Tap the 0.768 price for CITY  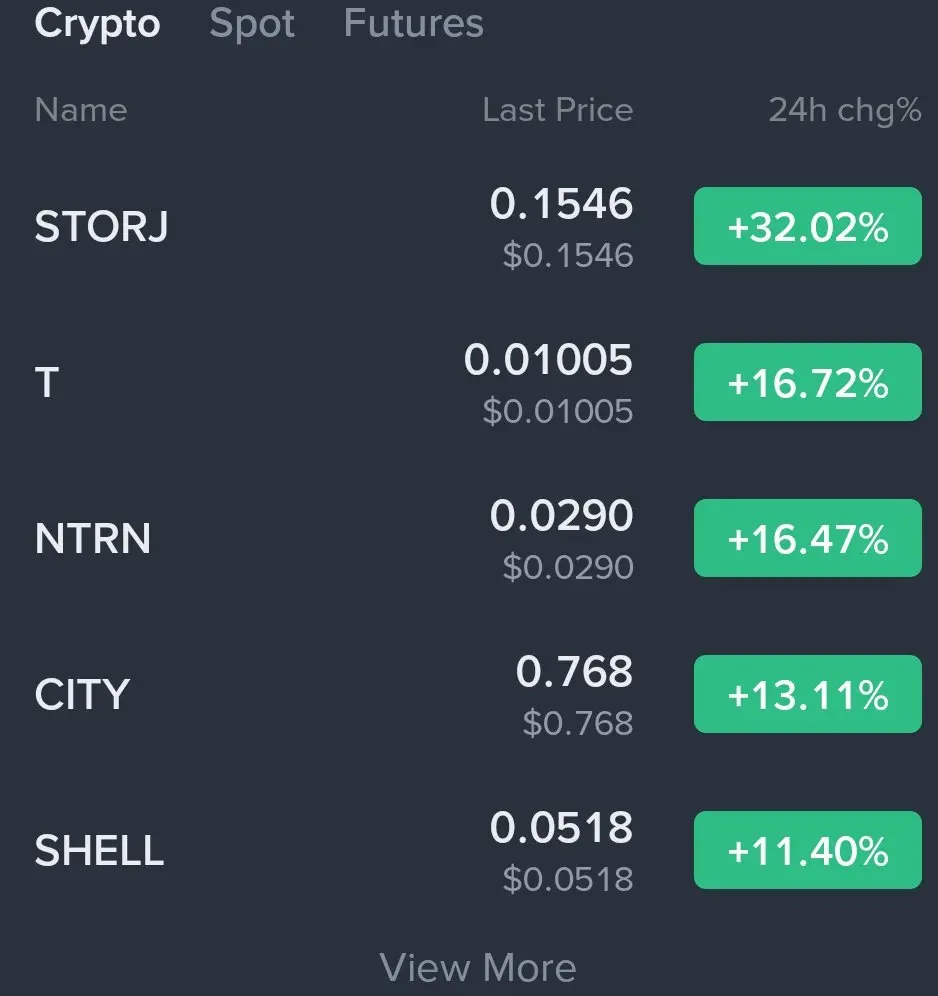pos(574,673)
